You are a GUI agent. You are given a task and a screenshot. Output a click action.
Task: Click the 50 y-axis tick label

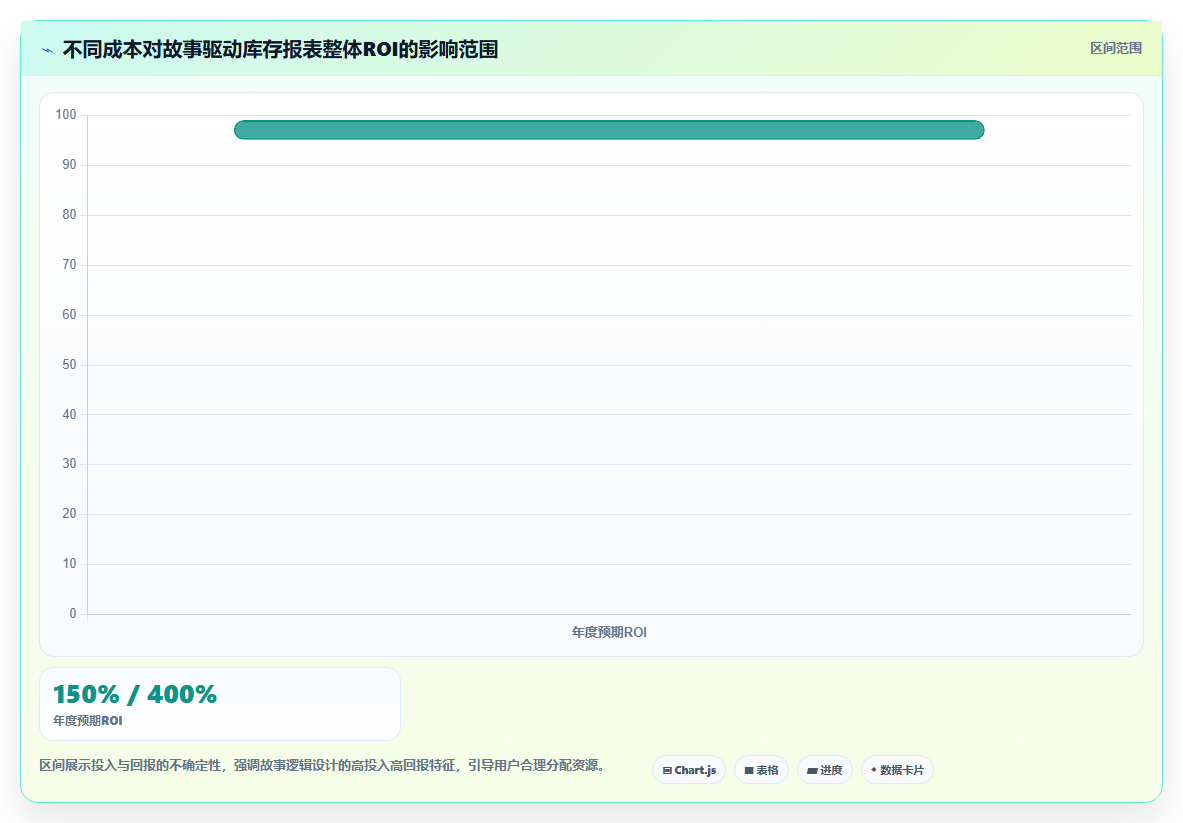[x=69, y=364]
